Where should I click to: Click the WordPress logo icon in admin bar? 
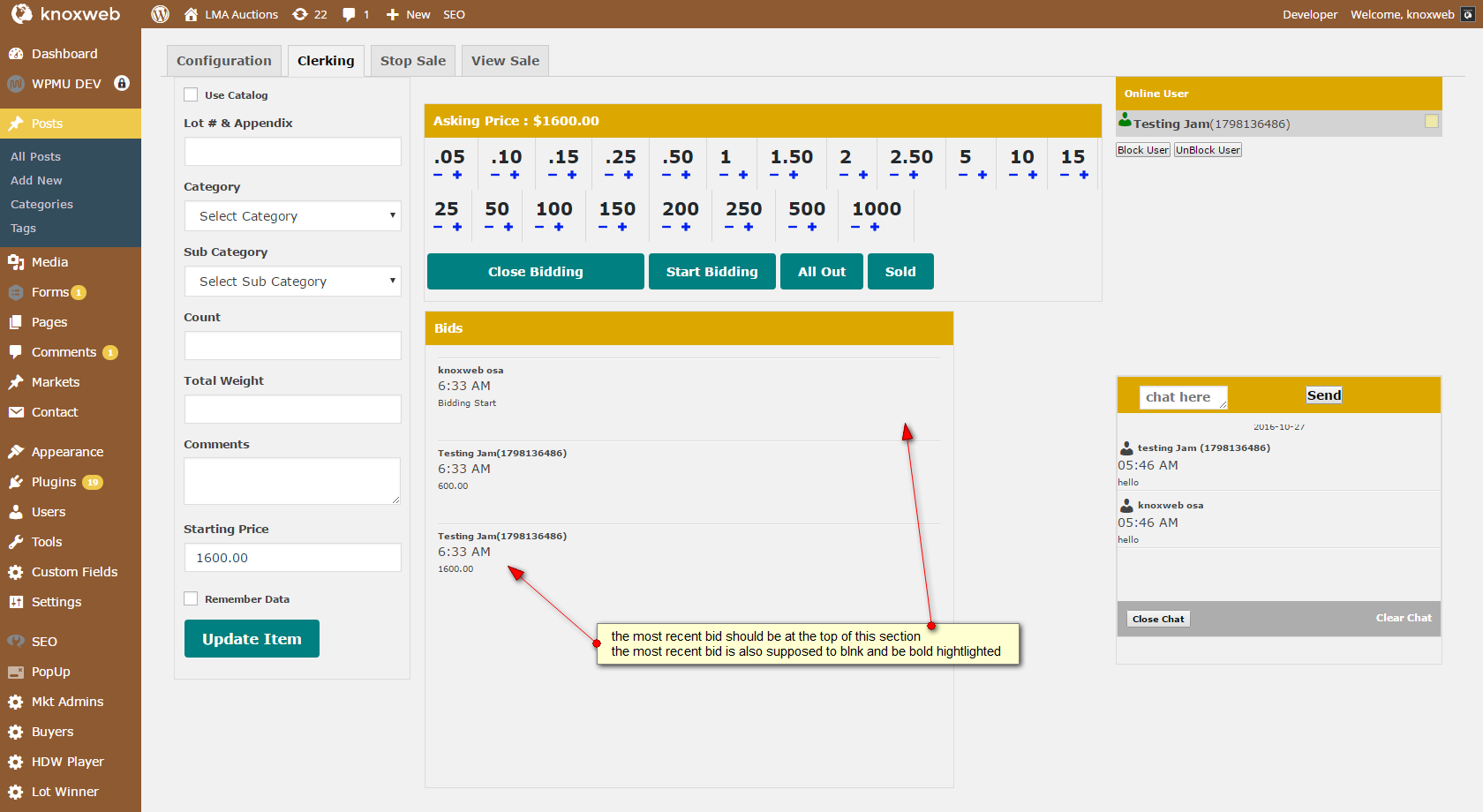pyautogui.click(x=160, y=14)
